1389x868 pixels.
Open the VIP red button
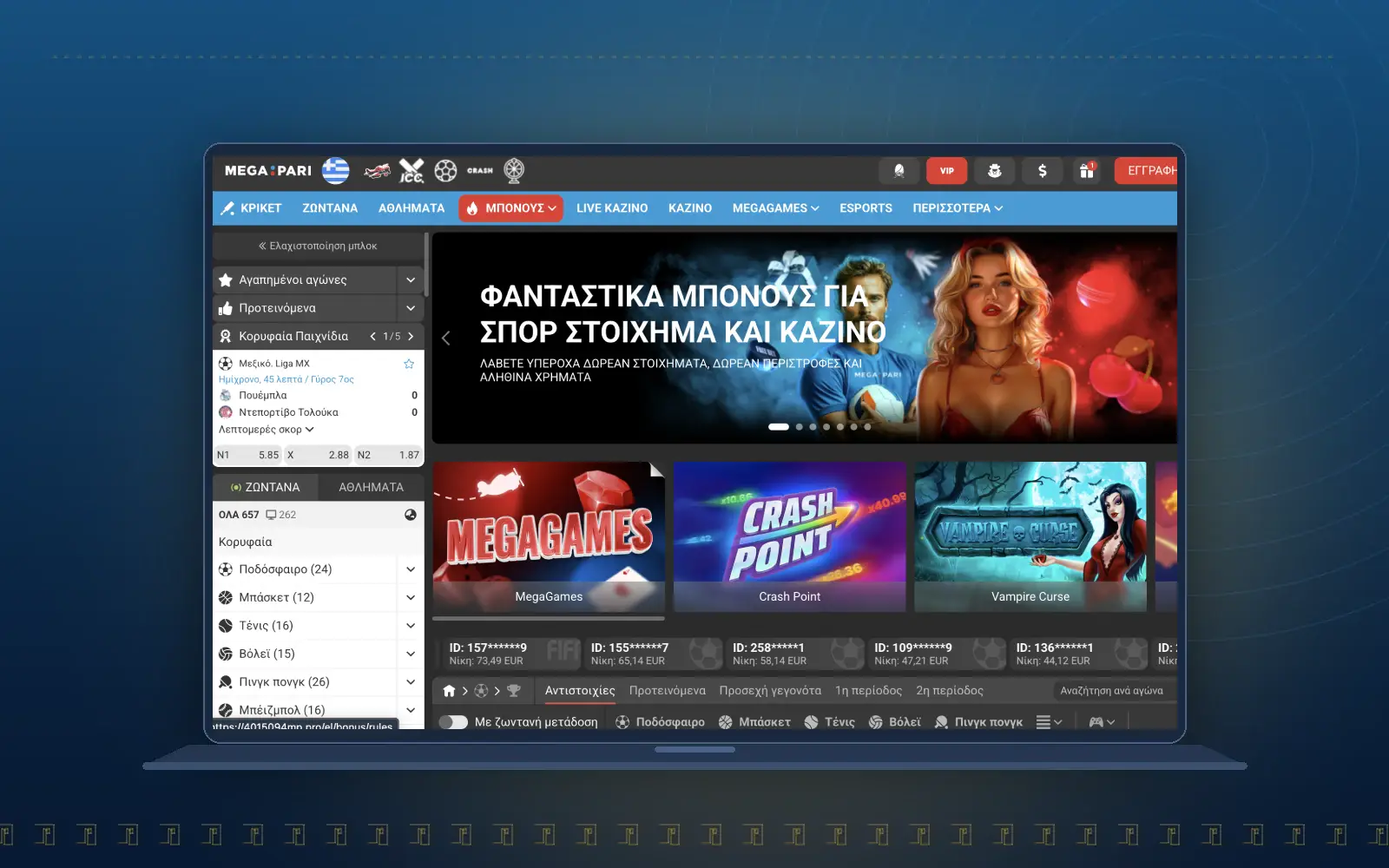click(x=947, y=171)
